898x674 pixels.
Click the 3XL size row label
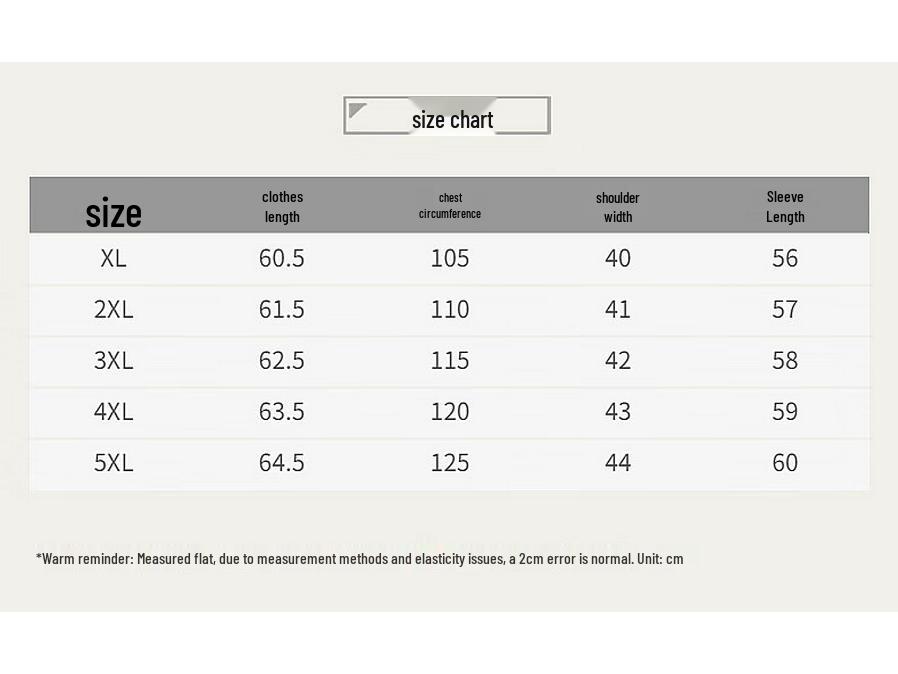(113, 361)
